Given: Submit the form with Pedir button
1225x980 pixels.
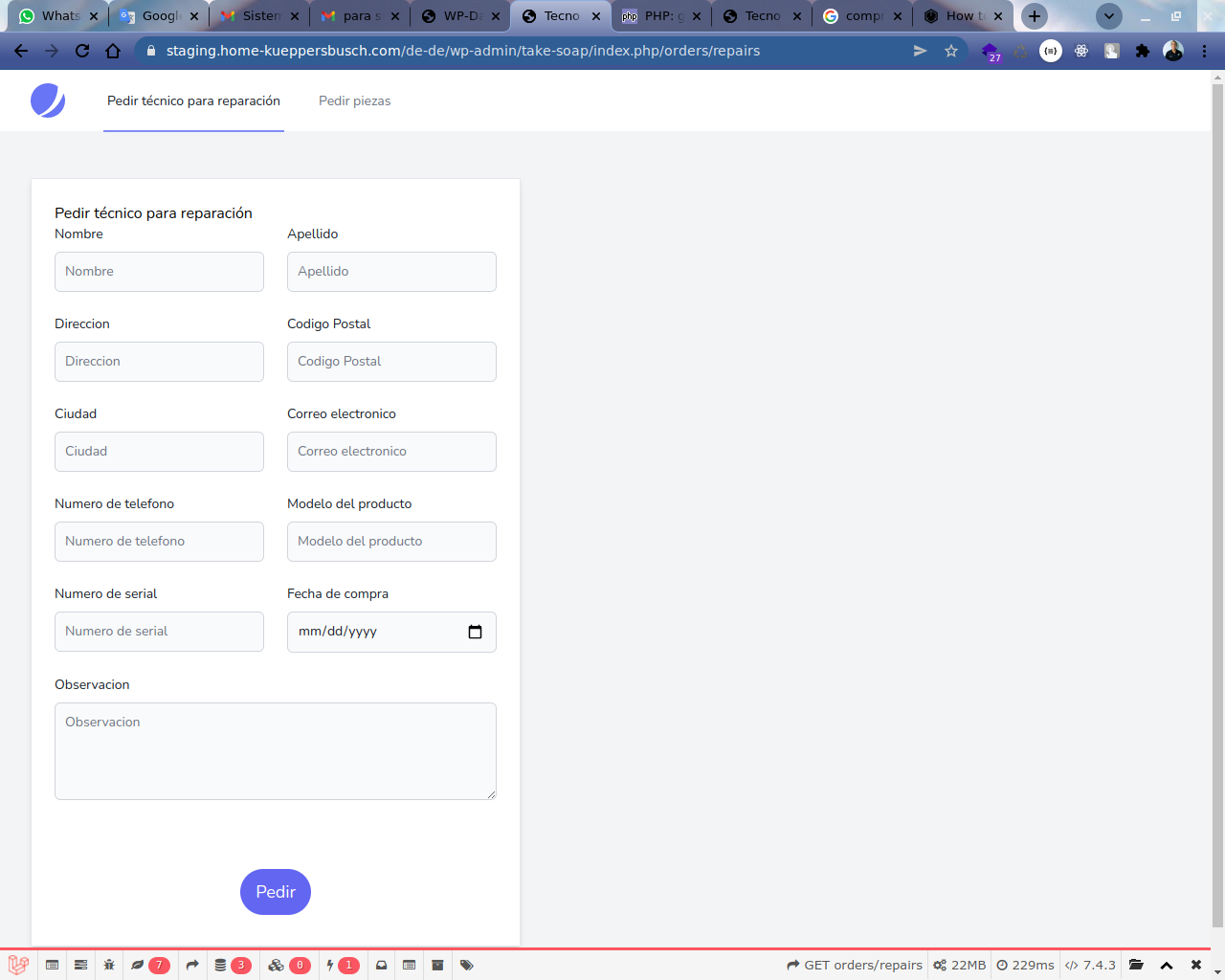Looking at the screenshot, I should tap(276, 892).
